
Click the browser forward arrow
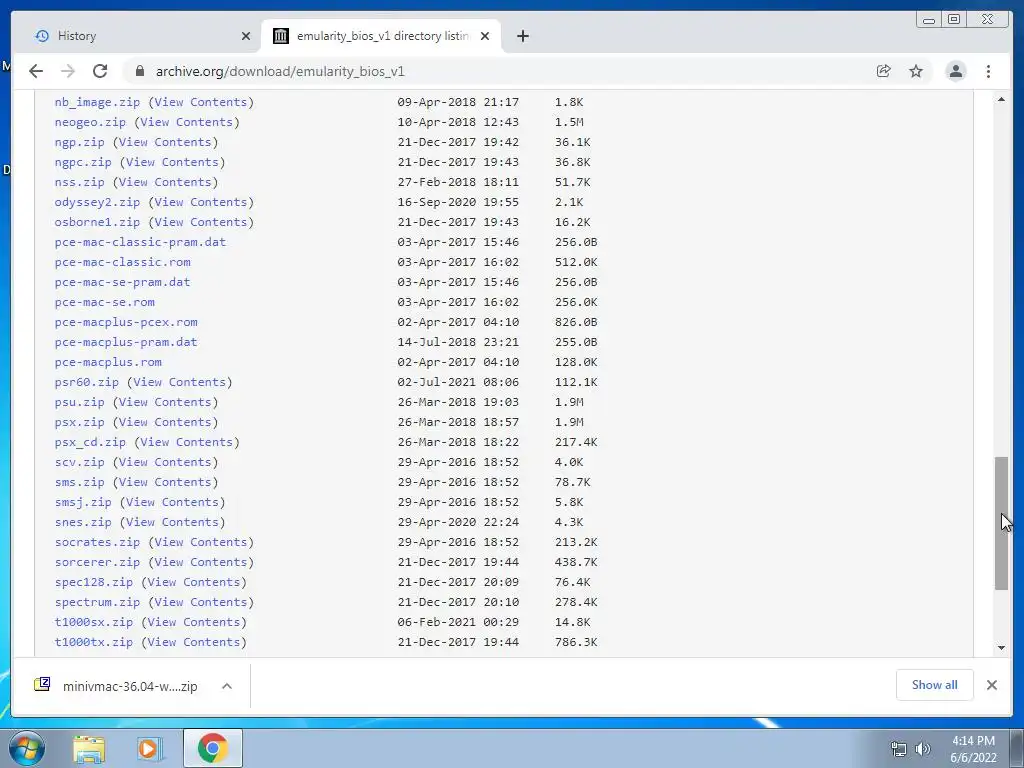[68, 71]
